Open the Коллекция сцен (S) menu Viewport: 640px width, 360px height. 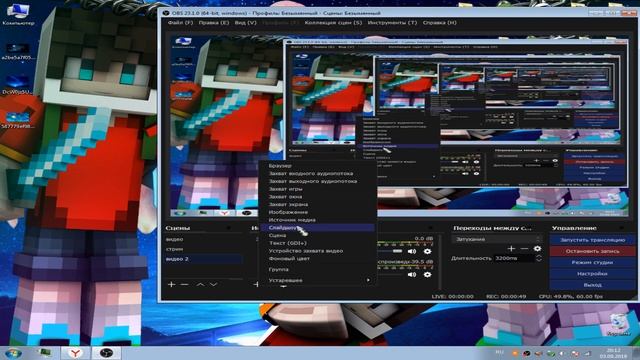click(333, 23)
